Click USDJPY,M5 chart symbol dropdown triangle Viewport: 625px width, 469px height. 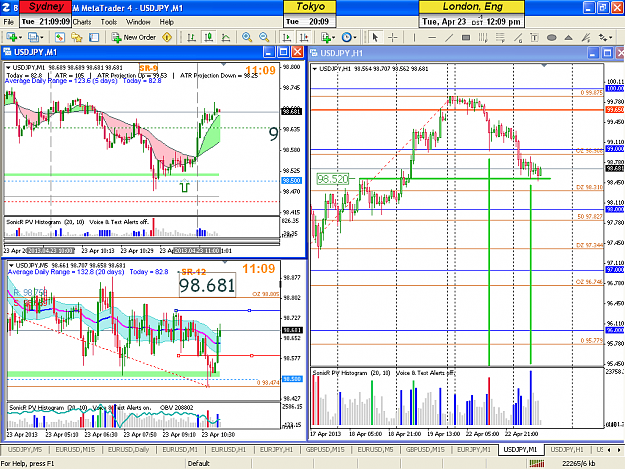point(11,265)
